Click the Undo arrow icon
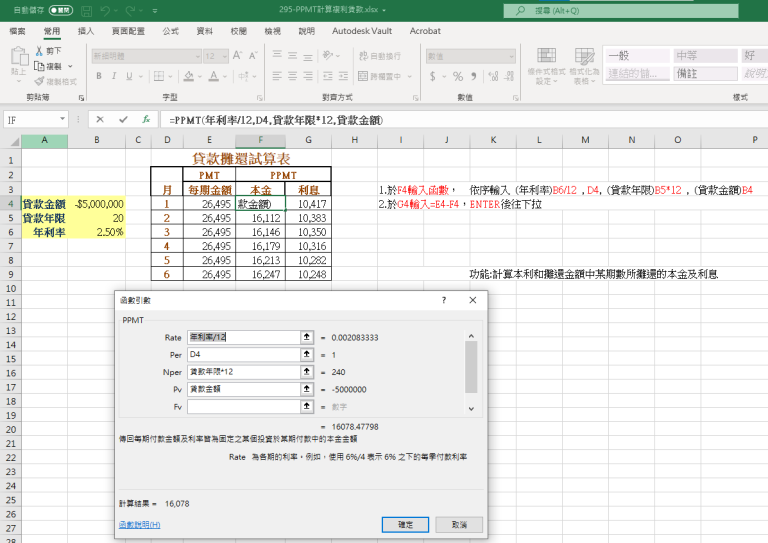Viewport: 768px width, 543px height. pyautogui.click(x=105, y=10)
